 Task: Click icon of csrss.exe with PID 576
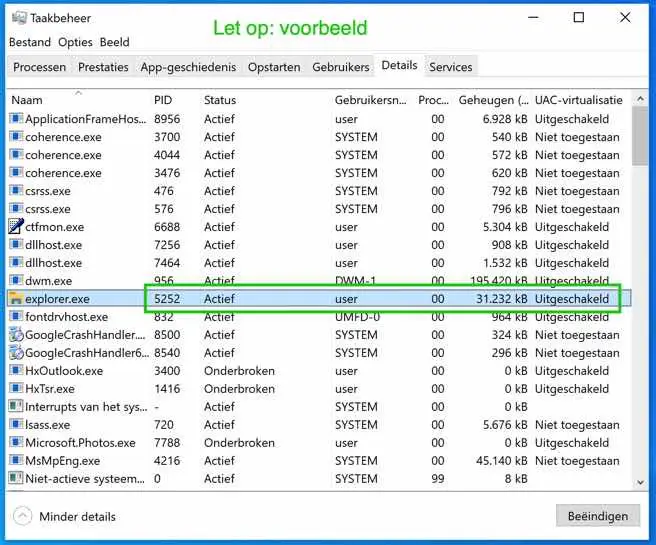pyautogui.click(x=16, y=208)
